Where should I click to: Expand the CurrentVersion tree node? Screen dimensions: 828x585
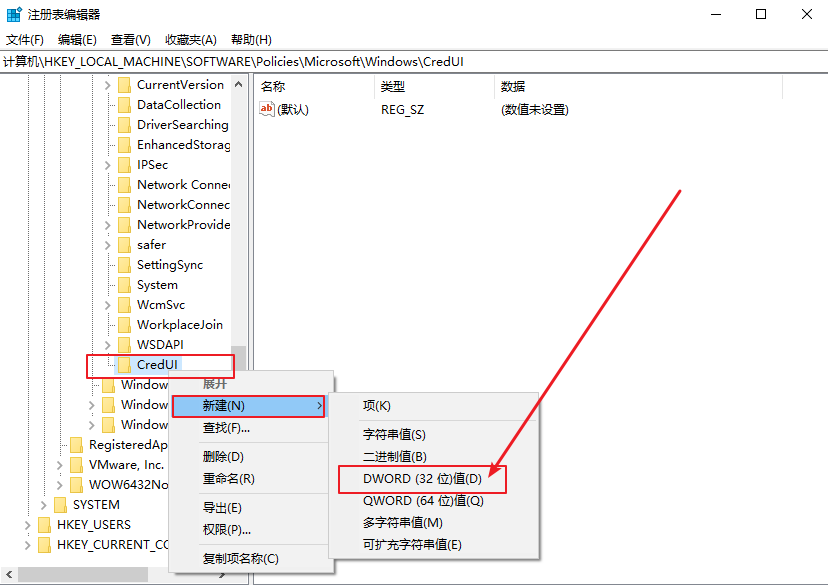[x=108, y=85]
